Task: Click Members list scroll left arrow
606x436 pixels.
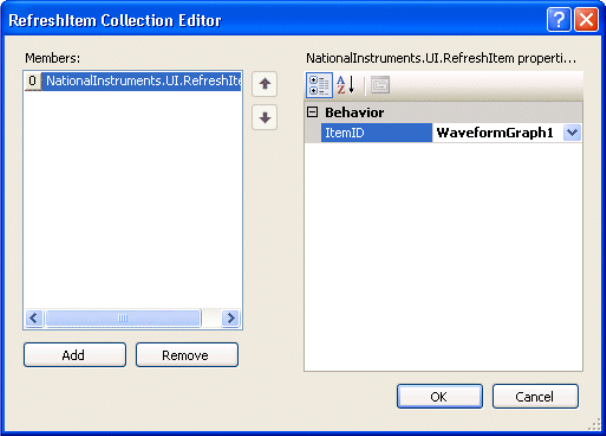Action: (34, 318)
